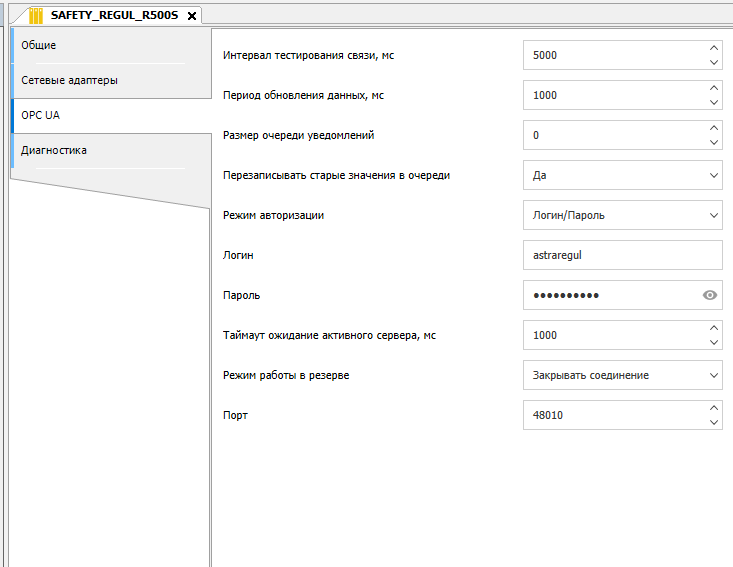Decrease the Порт value

713,422
